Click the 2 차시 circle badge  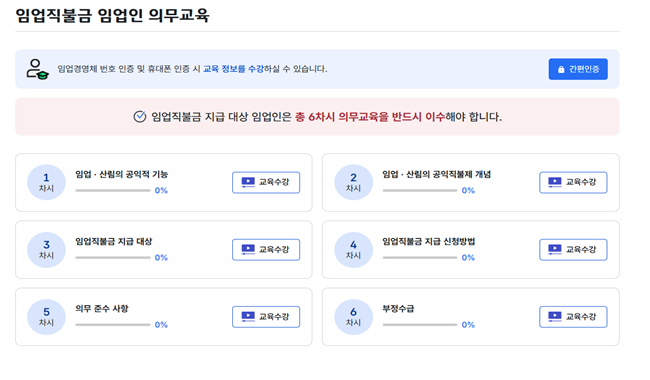click(x=353, y=182)
